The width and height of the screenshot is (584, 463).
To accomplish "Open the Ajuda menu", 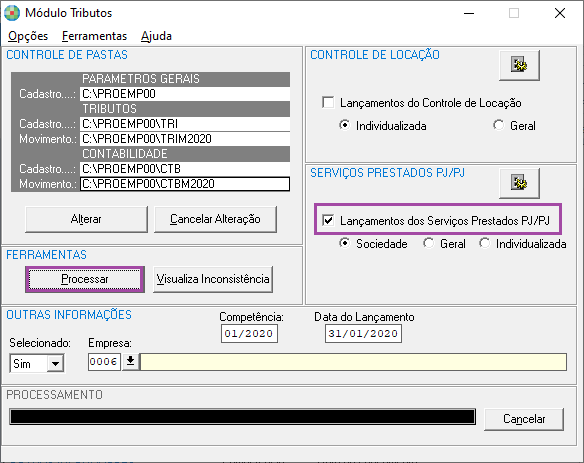I will (x=156, y=36).
